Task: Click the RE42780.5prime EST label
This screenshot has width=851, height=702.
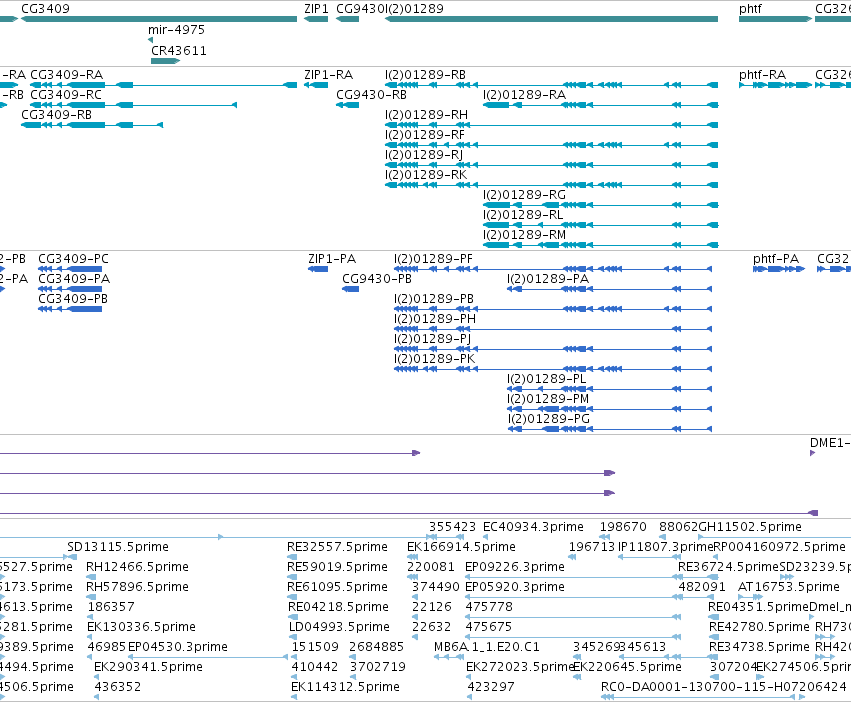Action: pos(759,627)
